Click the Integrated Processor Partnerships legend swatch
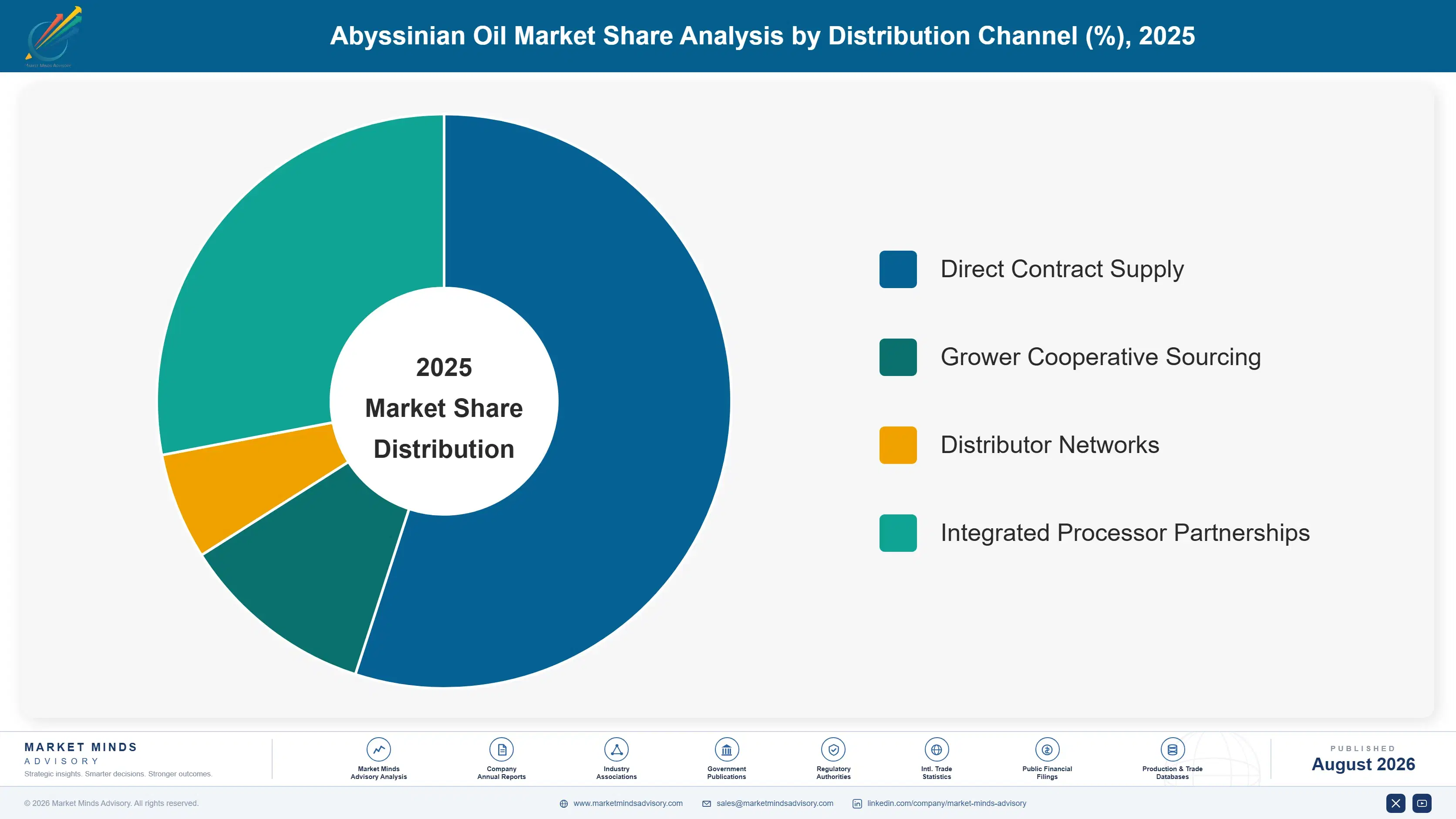 897,533
